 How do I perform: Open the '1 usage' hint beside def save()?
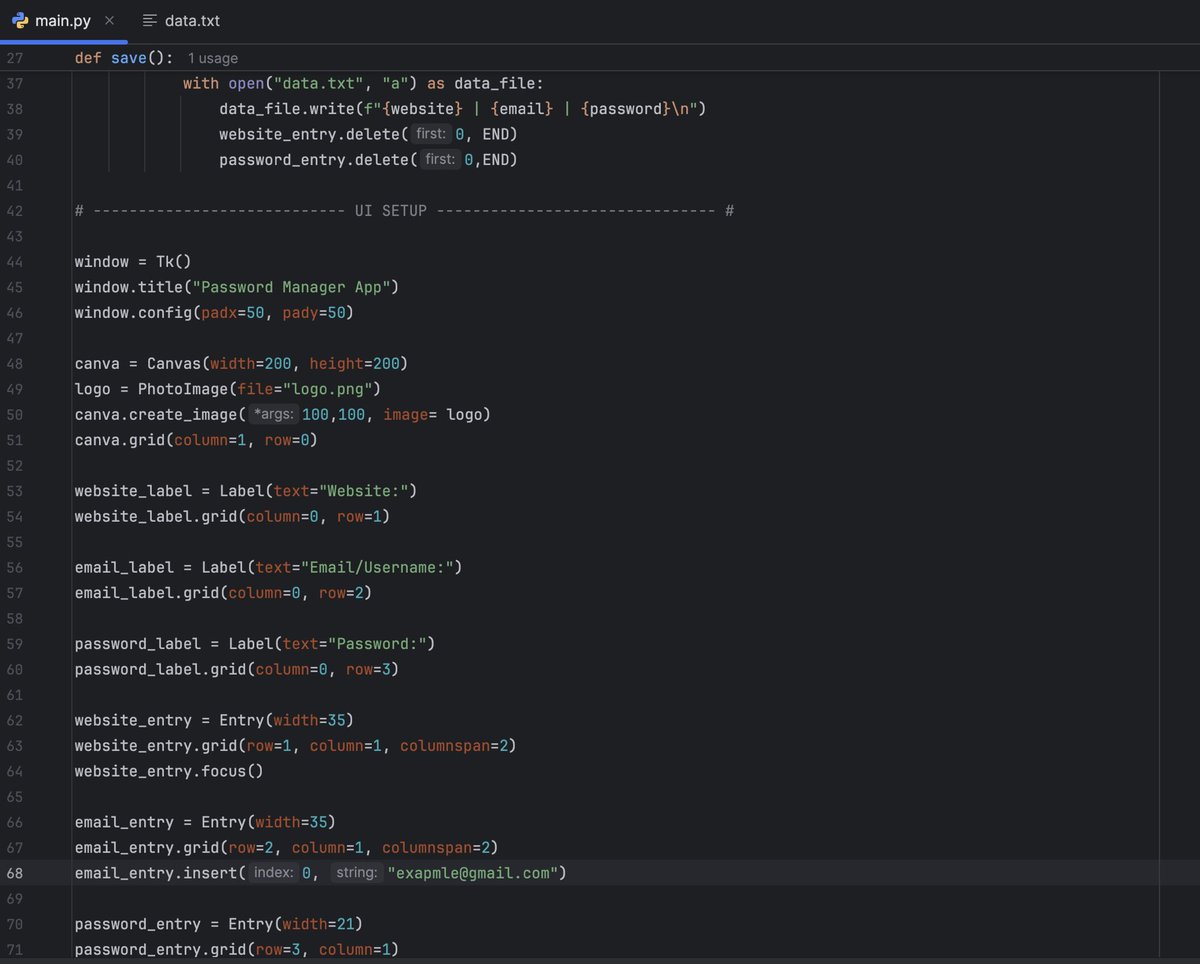point(213,59)
